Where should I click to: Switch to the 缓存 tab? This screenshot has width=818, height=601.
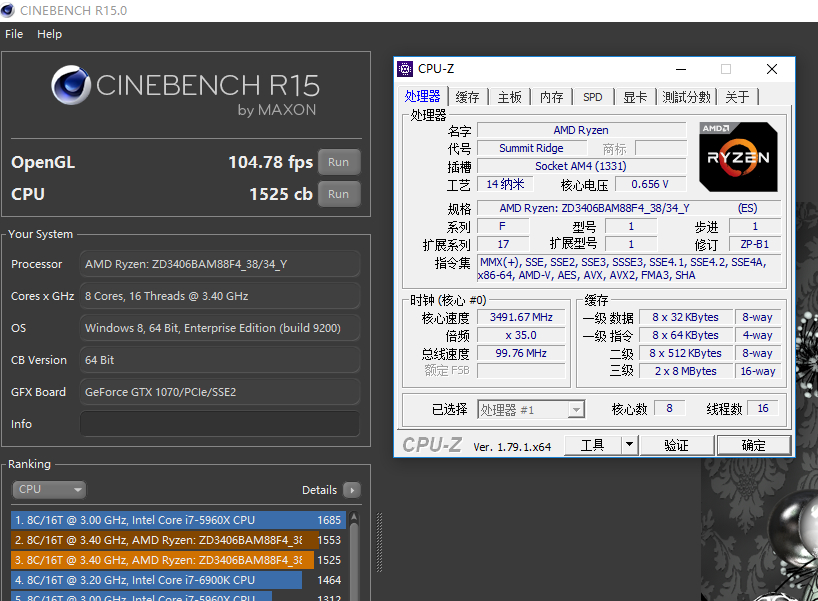pos(467,97)
